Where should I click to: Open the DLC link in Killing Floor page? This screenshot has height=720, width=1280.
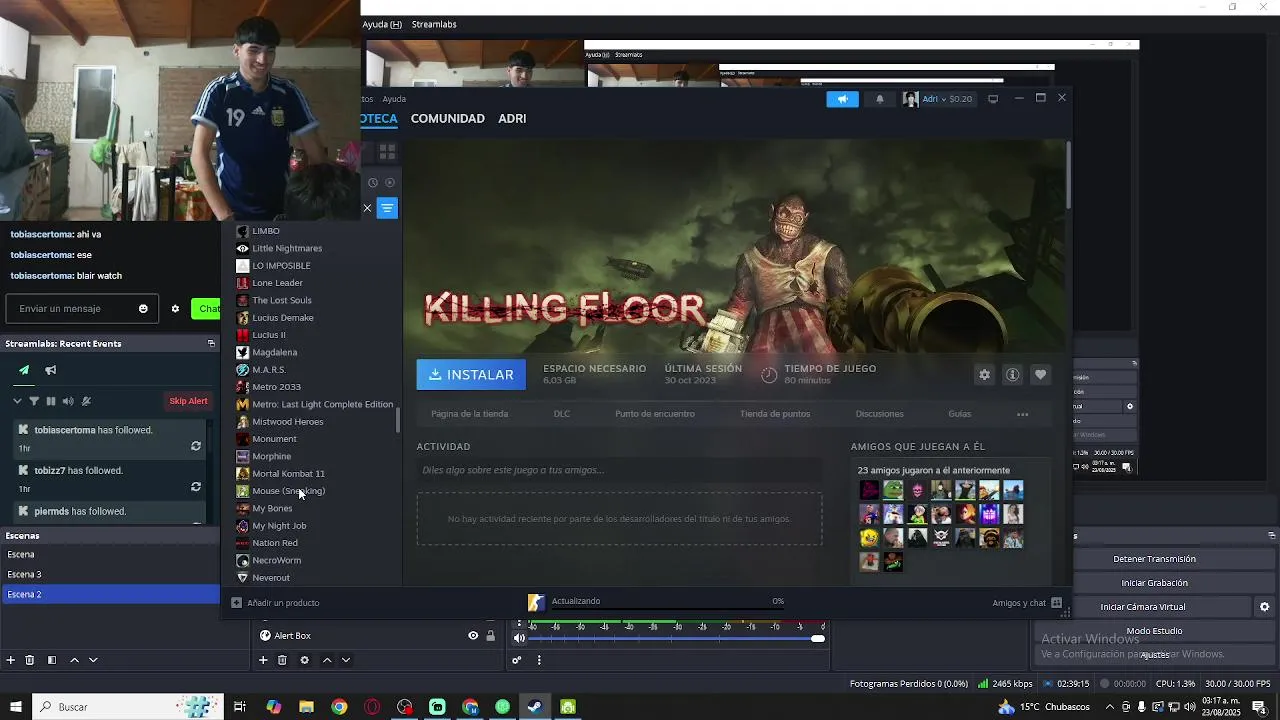pos(562,414)
